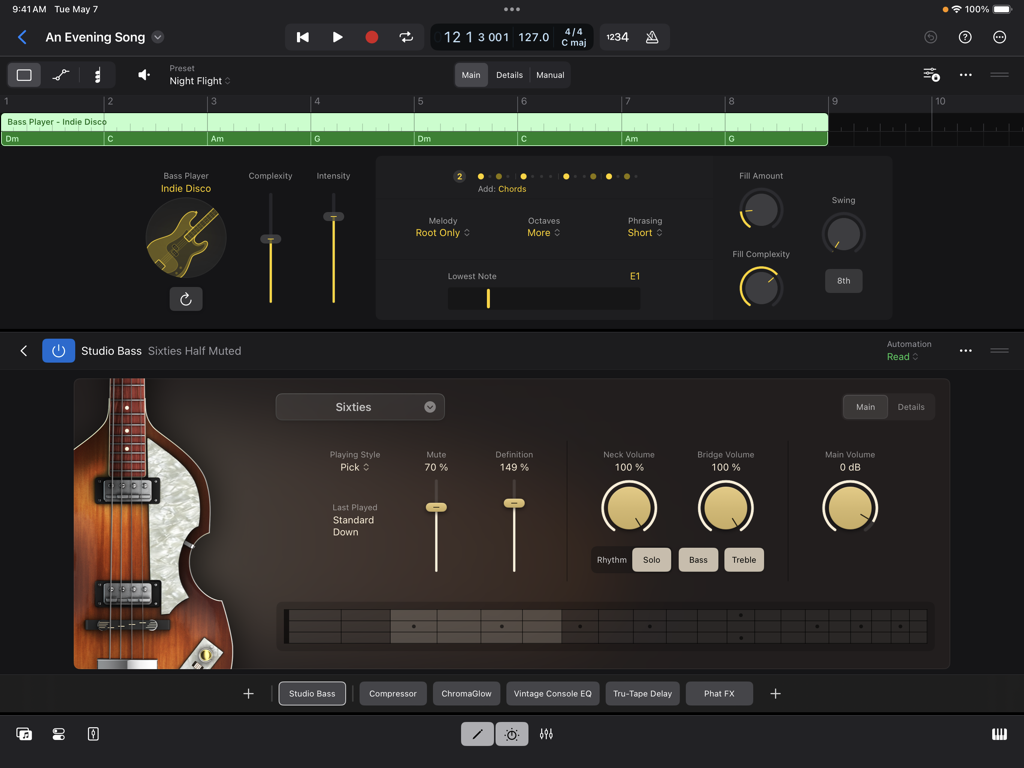Tap the regenerate performance icon below the bass guitar
Screen dimensions: 1024x768
tap(186, 298)
